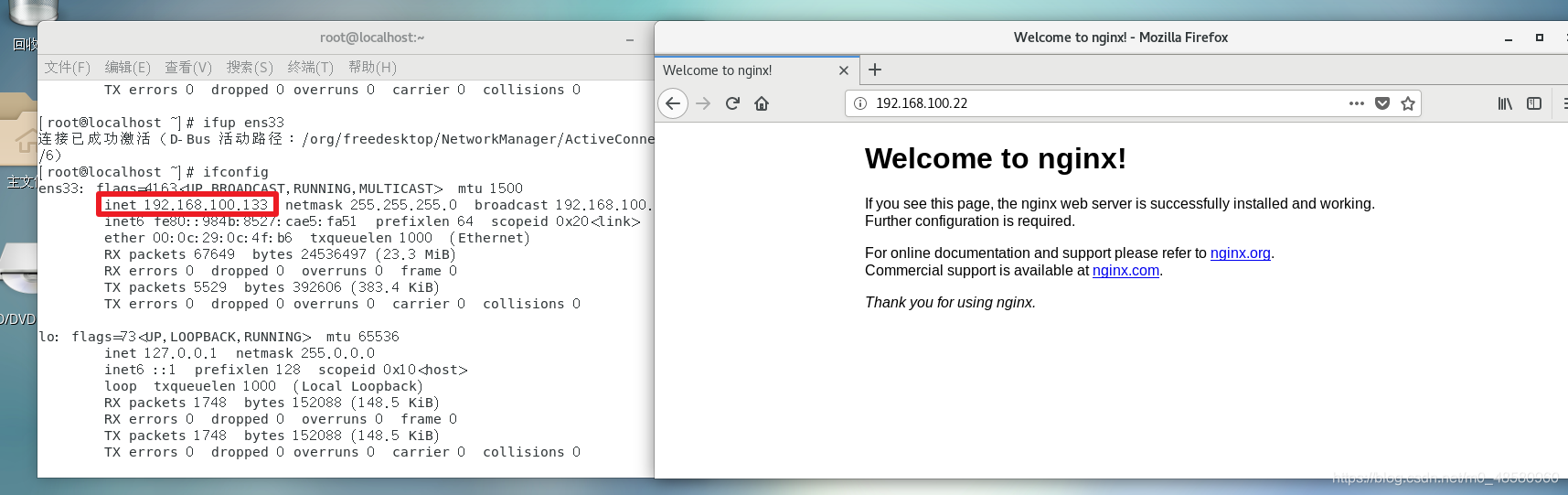1568x495 pixels.
Task: Save page to Pocket icon
Action: click(x=1382, y=103)
